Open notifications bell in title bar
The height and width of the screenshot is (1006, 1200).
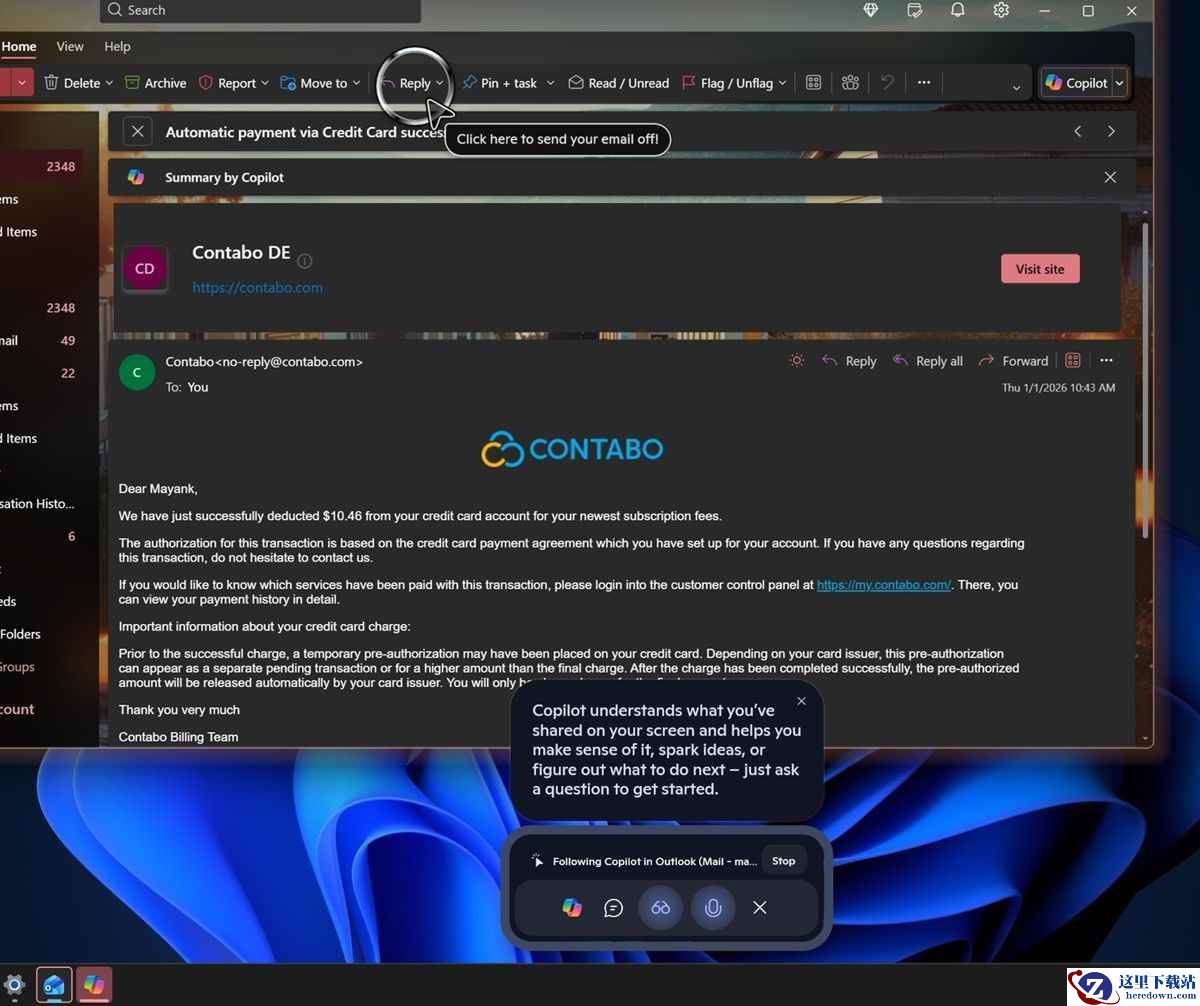pyautogui.click(x=957, y=10)
